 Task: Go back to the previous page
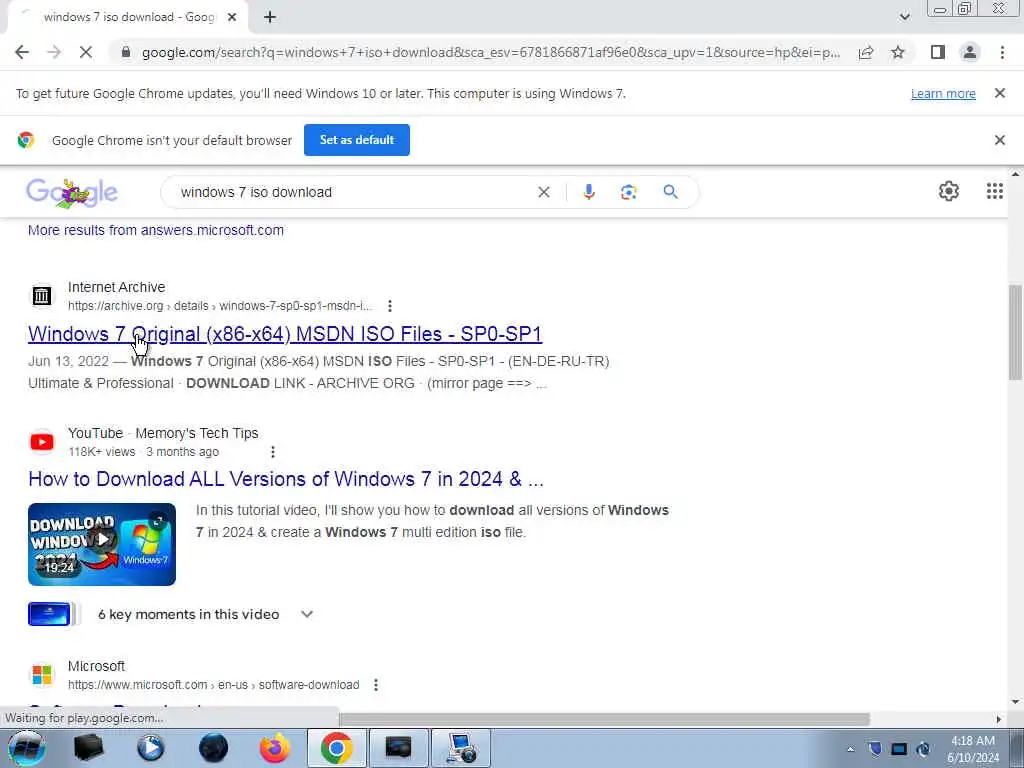(22, 52)
